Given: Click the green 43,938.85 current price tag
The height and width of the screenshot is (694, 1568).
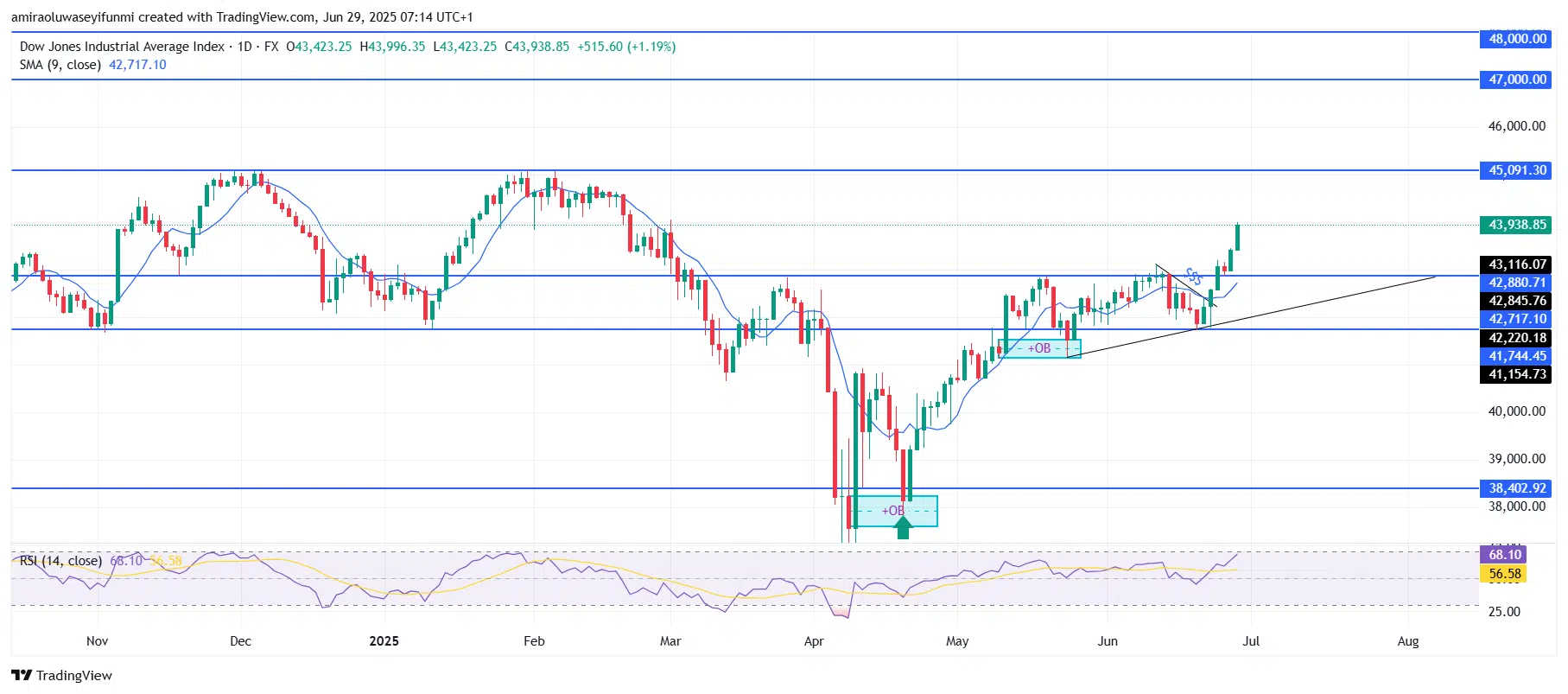Looking at the screenshot, I should click(1516, 225).
